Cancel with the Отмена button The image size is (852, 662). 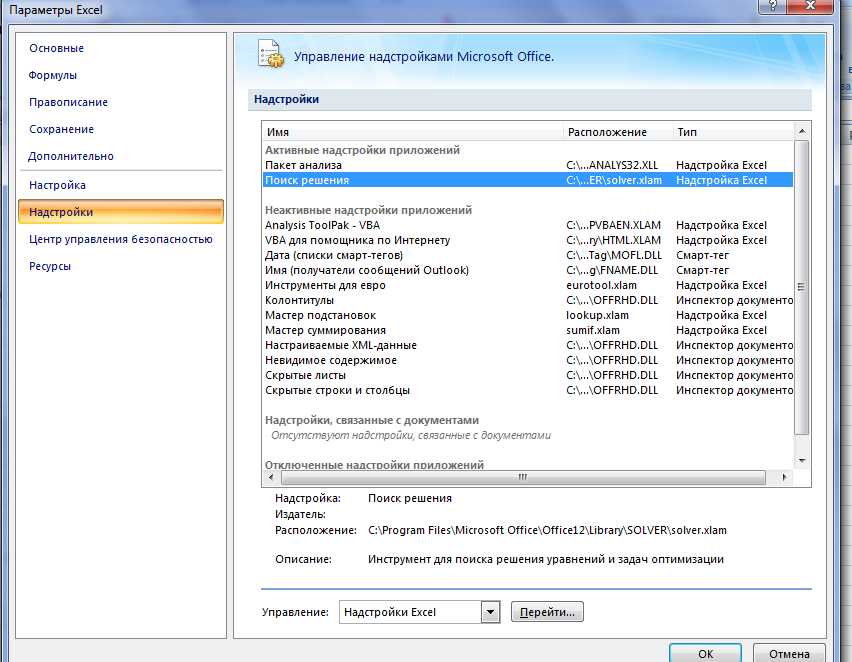tap(789, 653)
